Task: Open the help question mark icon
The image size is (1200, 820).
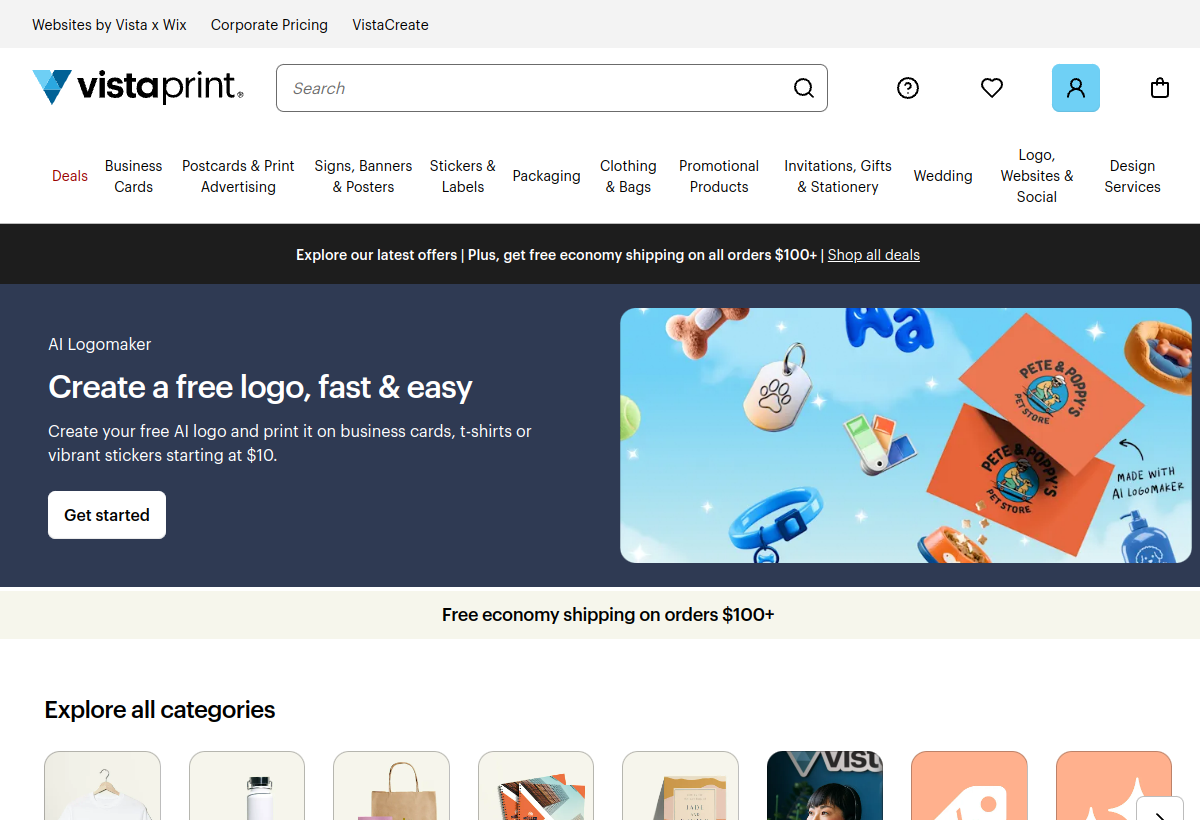Action: 908,88
